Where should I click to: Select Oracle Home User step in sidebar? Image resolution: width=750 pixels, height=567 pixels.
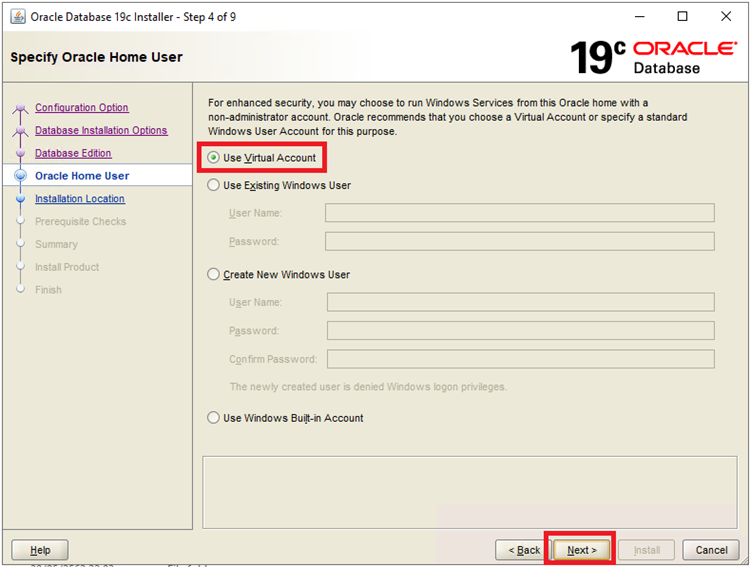point(82,176)
